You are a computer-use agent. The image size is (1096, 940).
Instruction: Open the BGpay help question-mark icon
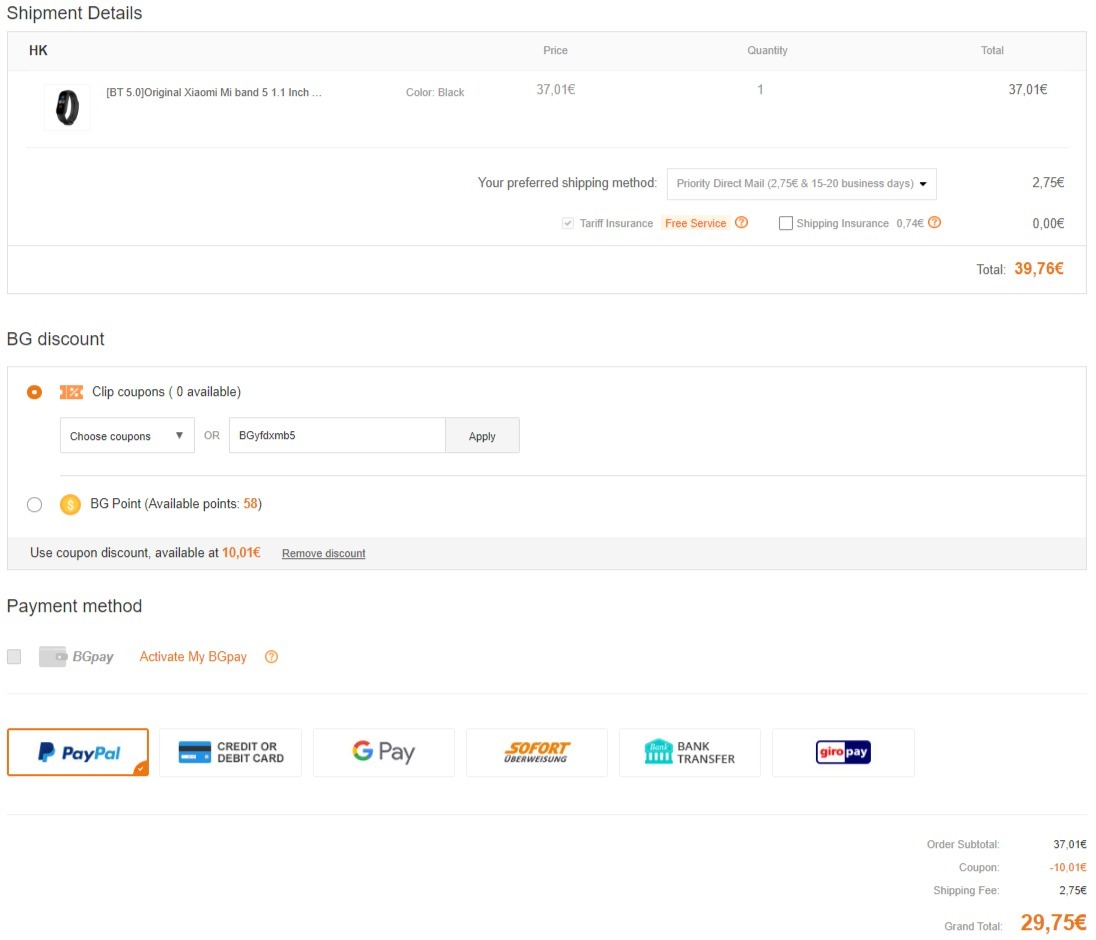(x=271, y=656)
